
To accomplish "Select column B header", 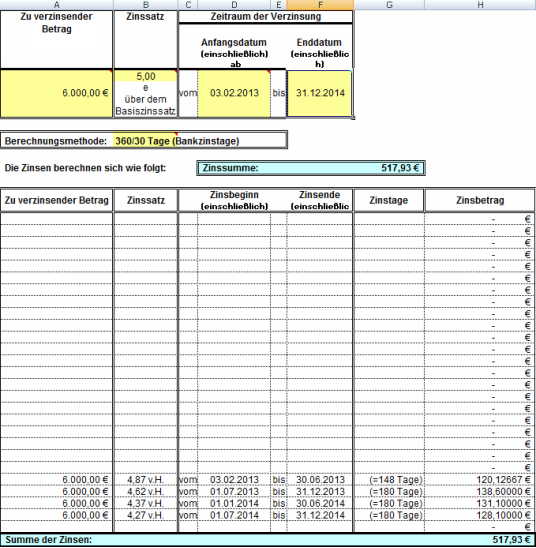I will [x=146, y=5].
